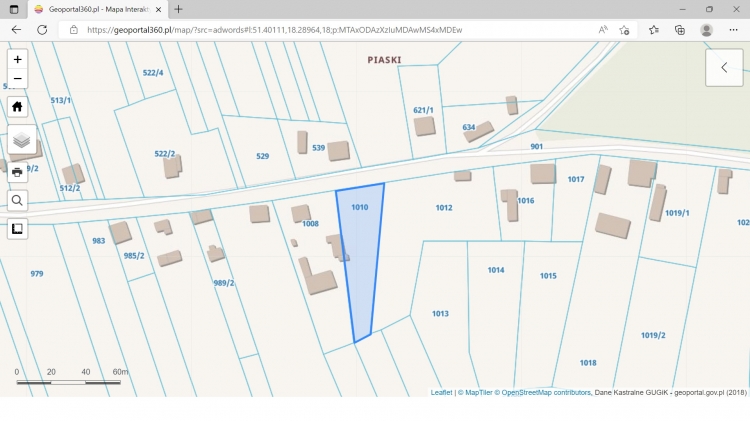The width and height of the screenshot is (750, 421).
Task: Click the highlighted parcel 1010
Action: click(360, 250)
